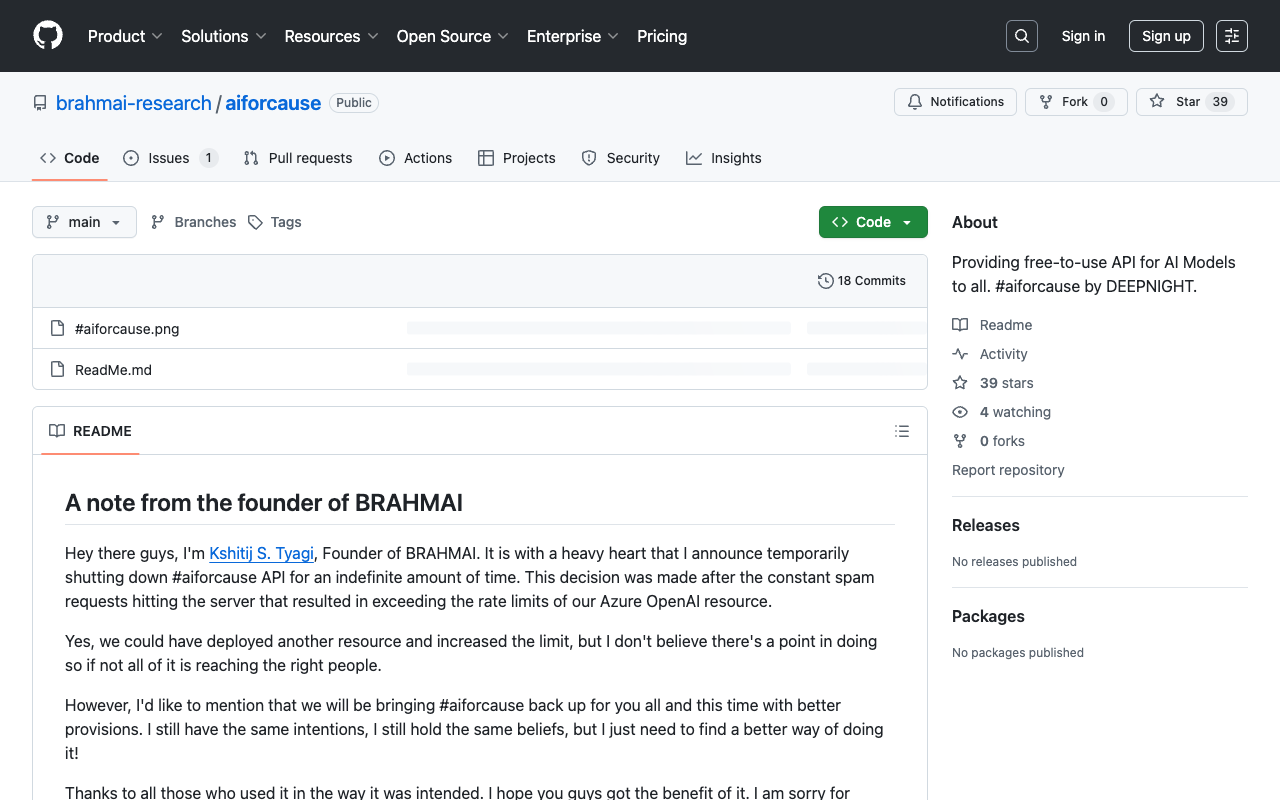Open the green Code dropdown button
The height and width of the screenshot is (800, 1280).
(873, 222)
